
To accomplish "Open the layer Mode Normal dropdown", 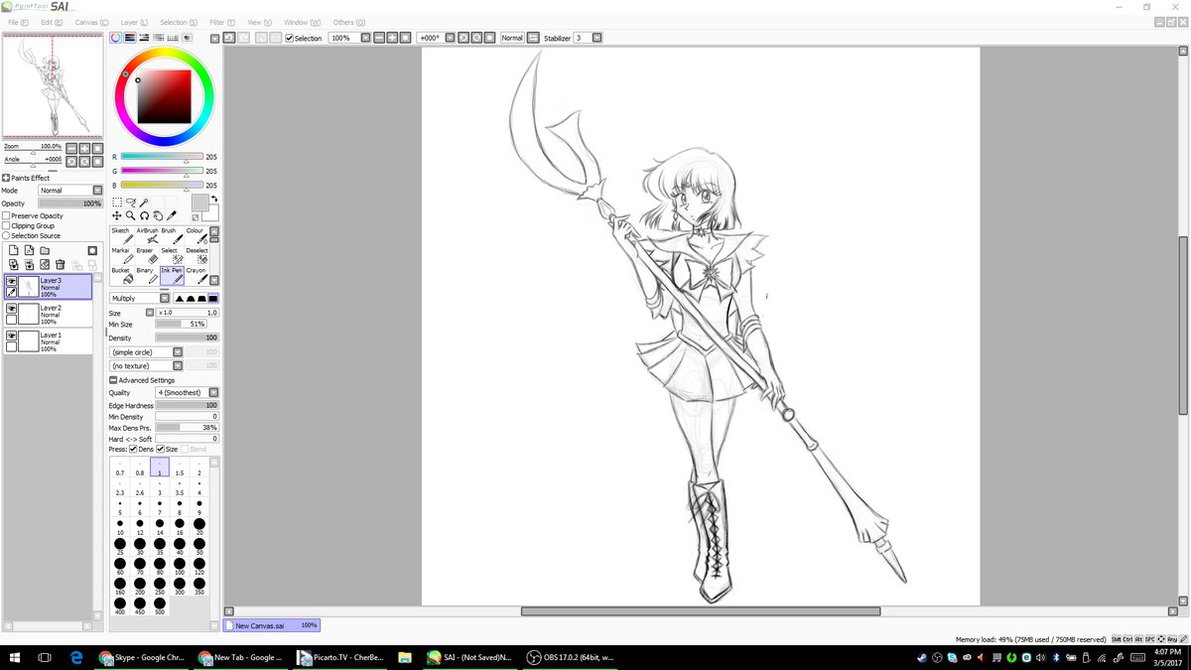I will [70, 190].
